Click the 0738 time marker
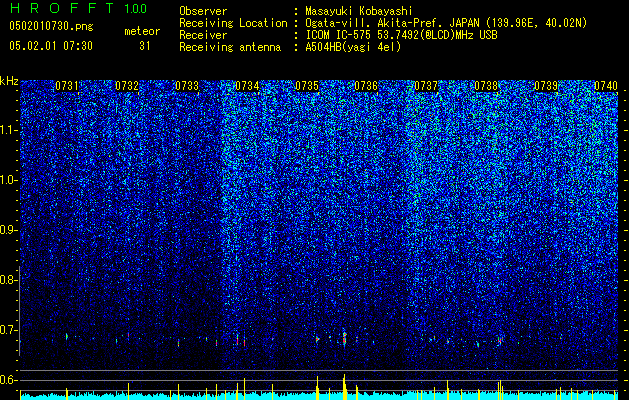The image size is (629, 400). pos(486,86)
